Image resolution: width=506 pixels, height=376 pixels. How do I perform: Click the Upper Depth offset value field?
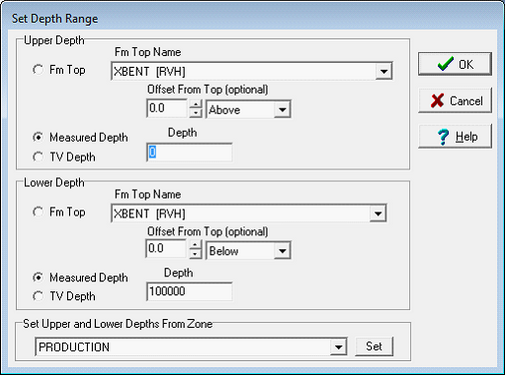pos(167,109)
